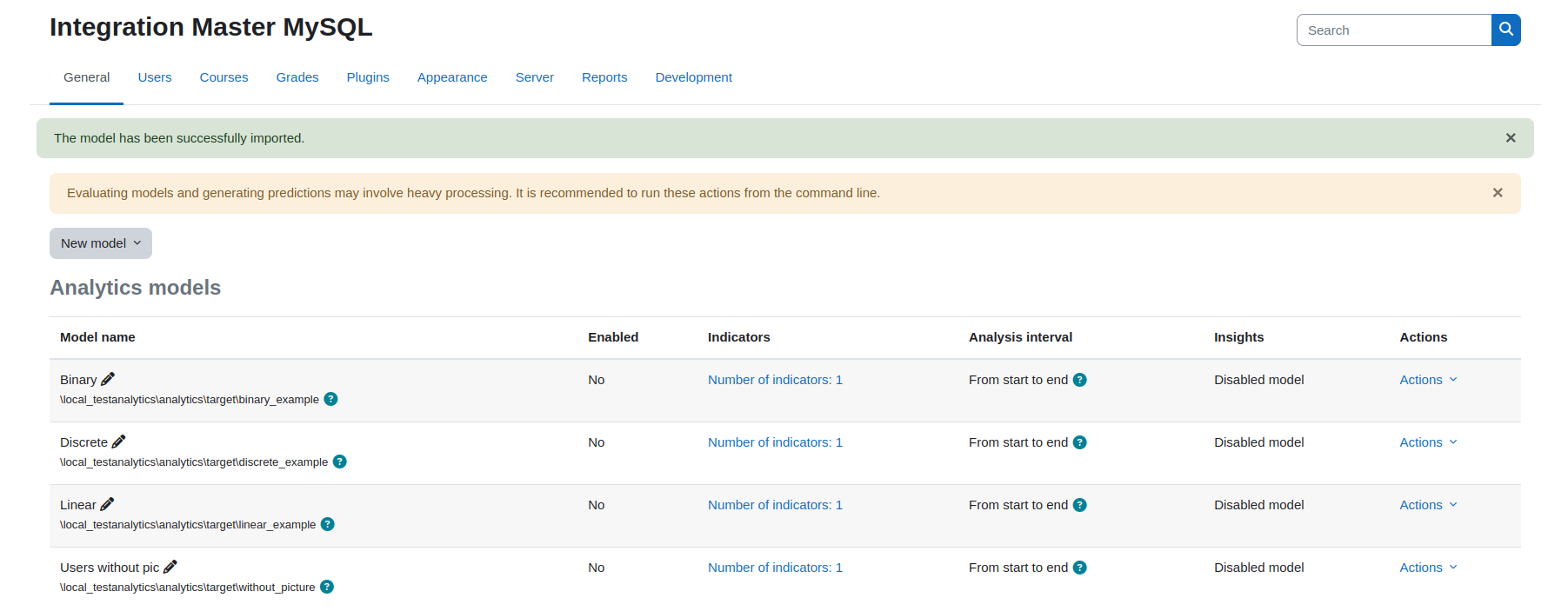Open indicators link for Linear model
The image size is (1568, 611).
click(x=775, y=505)
